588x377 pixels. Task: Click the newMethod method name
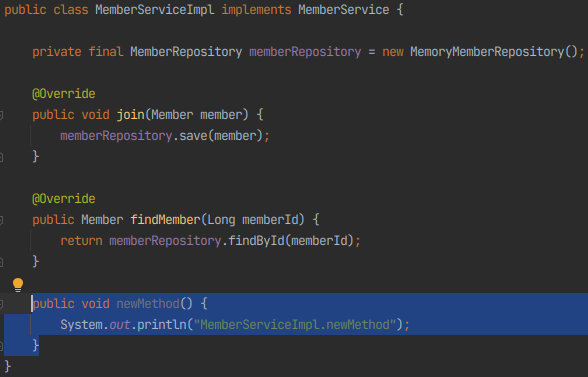tap(148, 304)
